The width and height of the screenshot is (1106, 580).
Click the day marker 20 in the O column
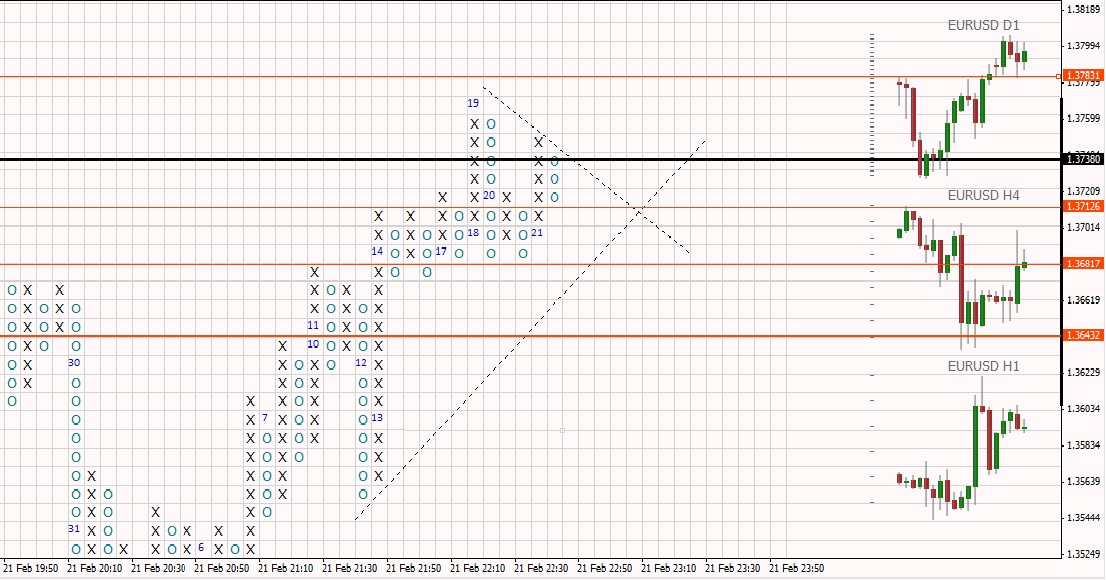coord(489,195)
